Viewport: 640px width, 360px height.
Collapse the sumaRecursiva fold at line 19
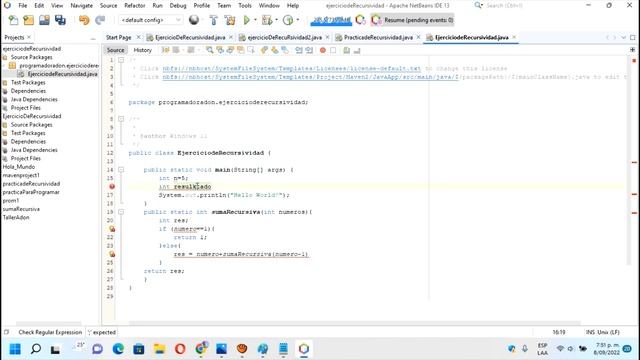[121, 212]
